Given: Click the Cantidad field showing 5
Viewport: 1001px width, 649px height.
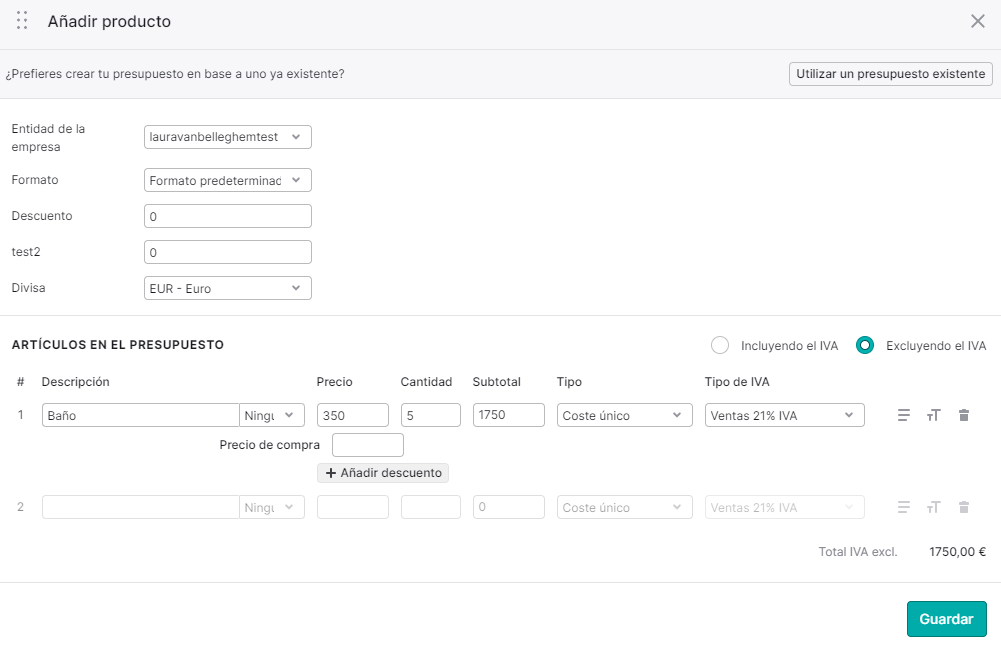Looking at the screenshot, I should (431, 415).
